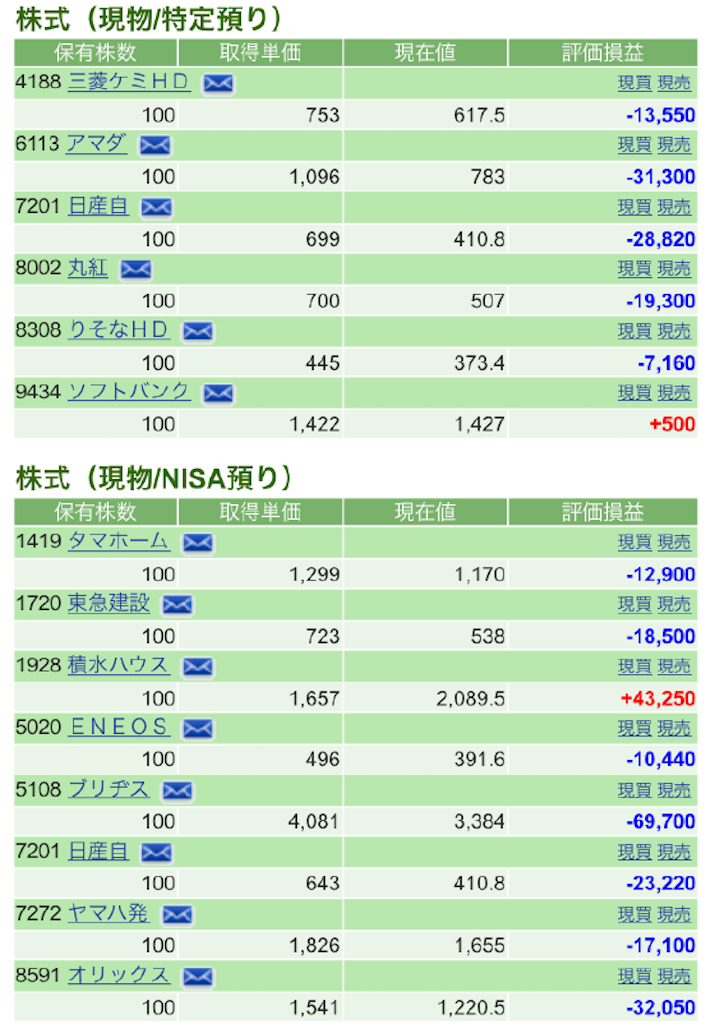
Task: Click 現買 for 三菱ケミHD
Action: [635, 84]
